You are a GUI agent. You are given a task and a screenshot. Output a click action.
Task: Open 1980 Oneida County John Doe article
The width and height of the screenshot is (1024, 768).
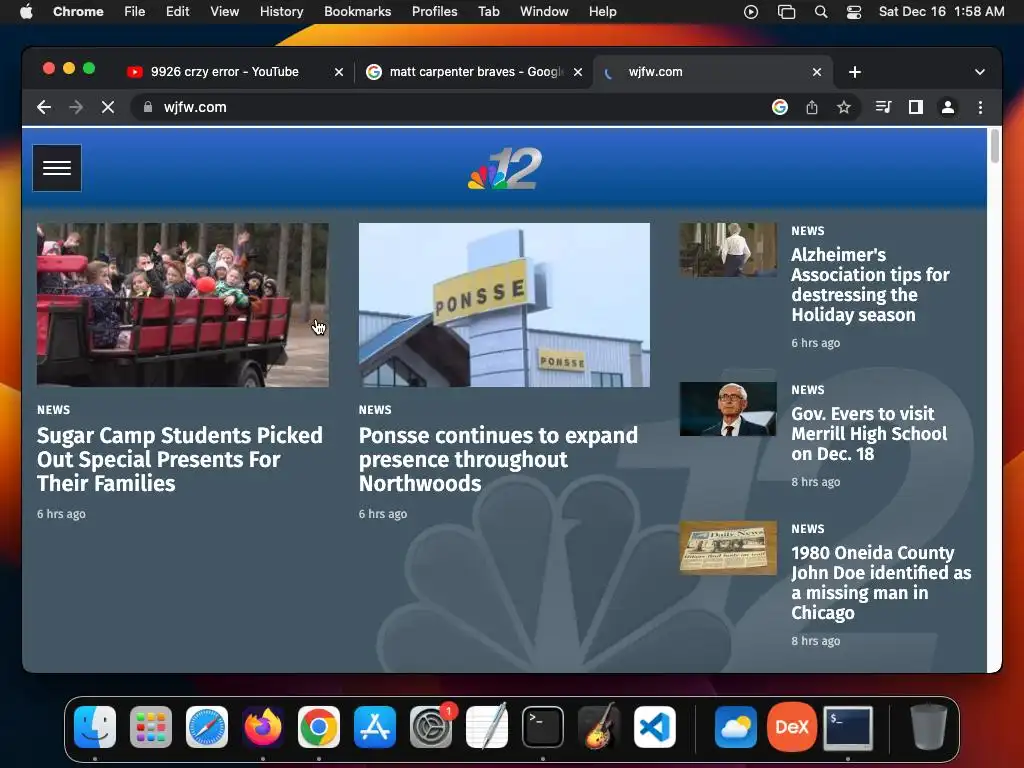881,583
